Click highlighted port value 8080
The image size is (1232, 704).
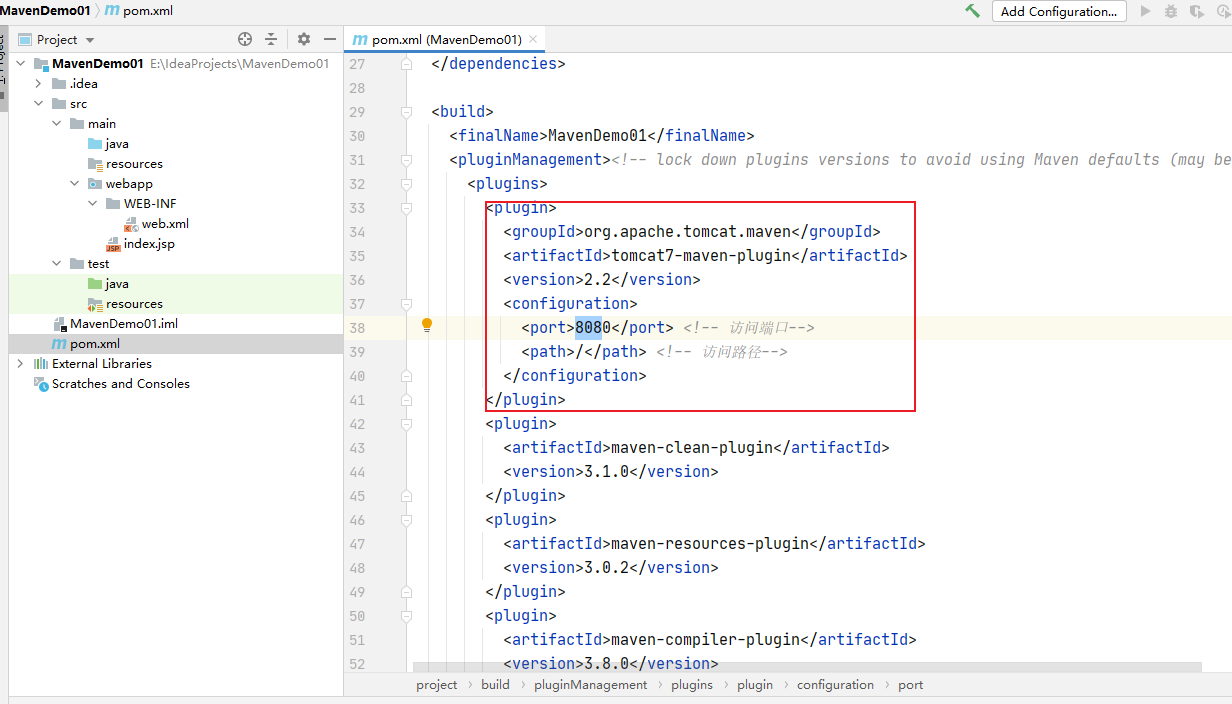point(593,327)
